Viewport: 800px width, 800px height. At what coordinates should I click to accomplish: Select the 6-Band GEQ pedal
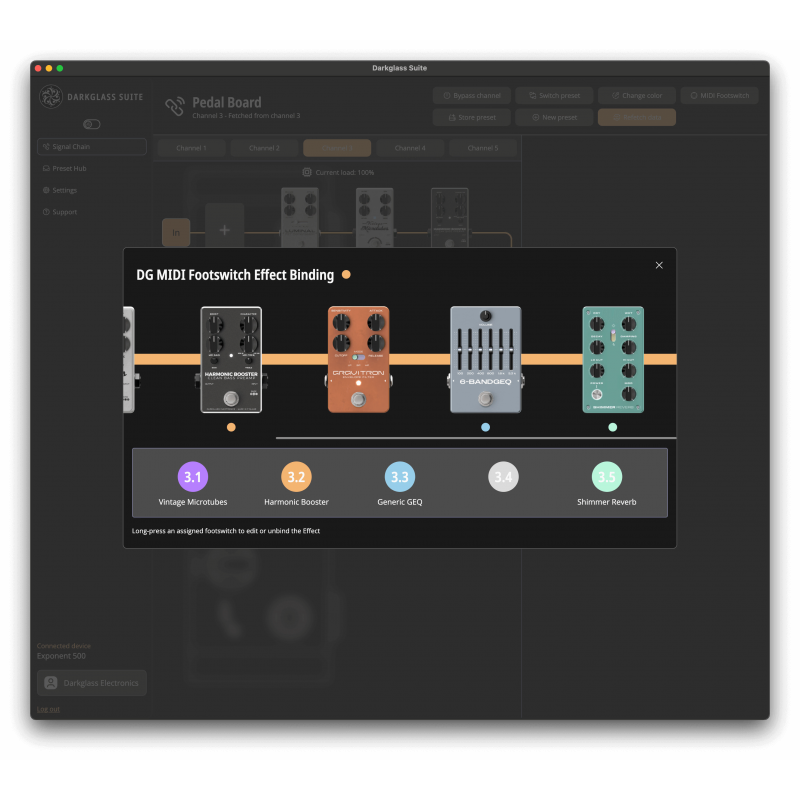click(486, 360)
